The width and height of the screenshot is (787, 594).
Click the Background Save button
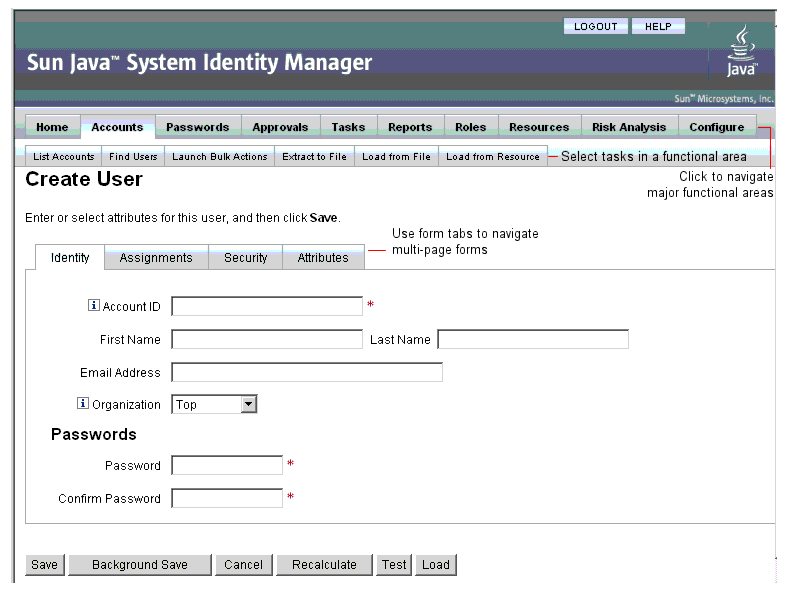(140, 565)
